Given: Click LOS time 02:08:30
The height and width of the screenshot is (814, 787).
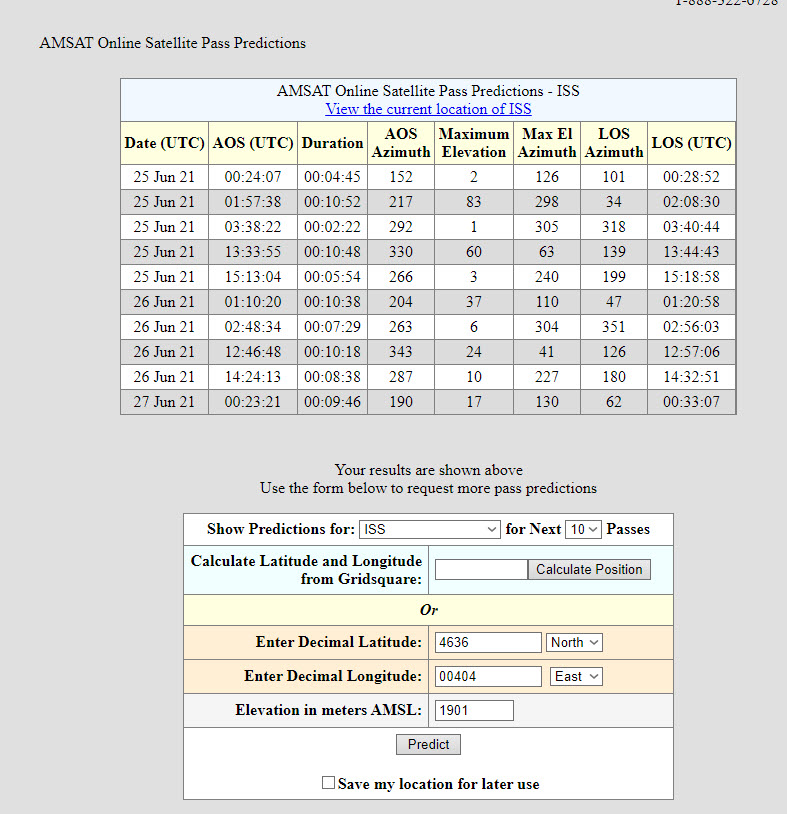Looking at the screenshot, I should click(x=691, y=202).
